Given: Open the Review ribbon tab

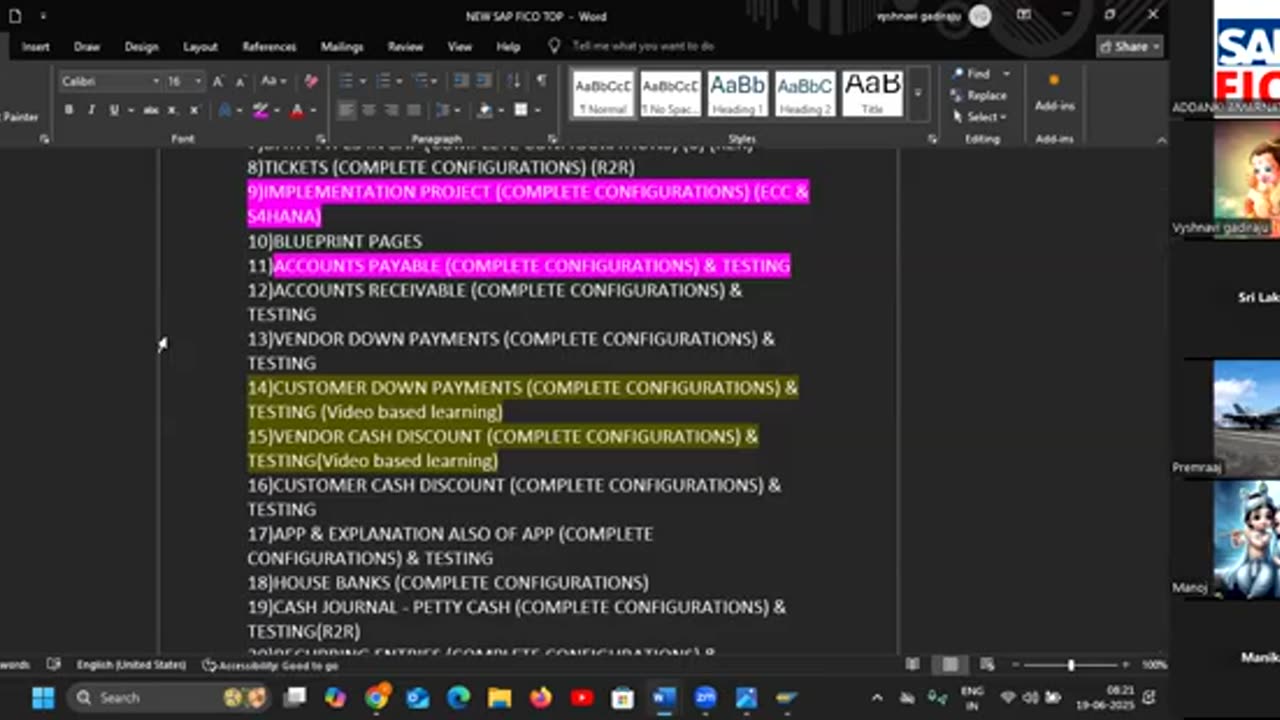Looking at the screenshot, I should [x=405, y=46].
